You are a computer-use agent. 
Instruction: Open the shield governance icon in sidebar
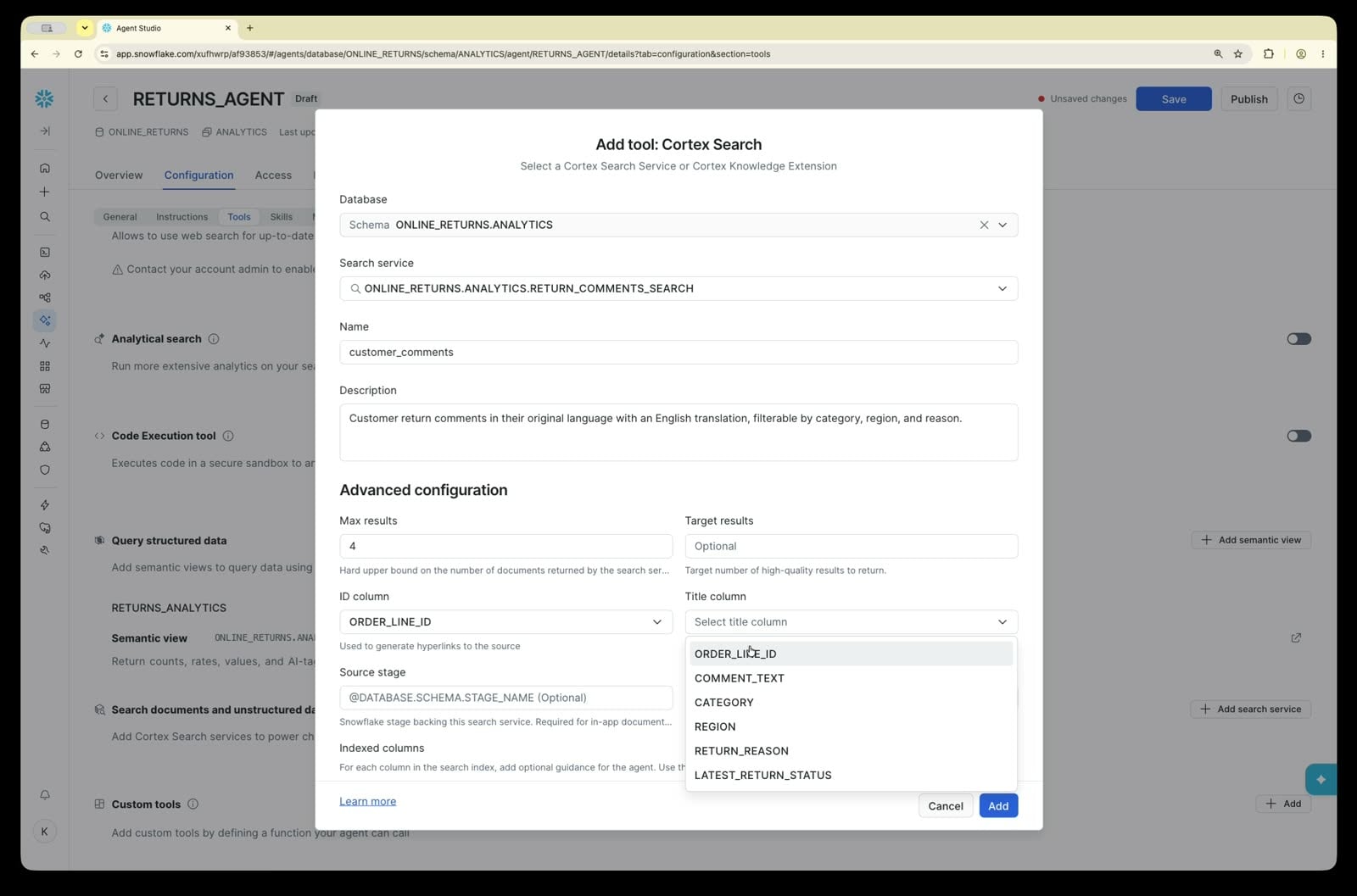point(45,470)
